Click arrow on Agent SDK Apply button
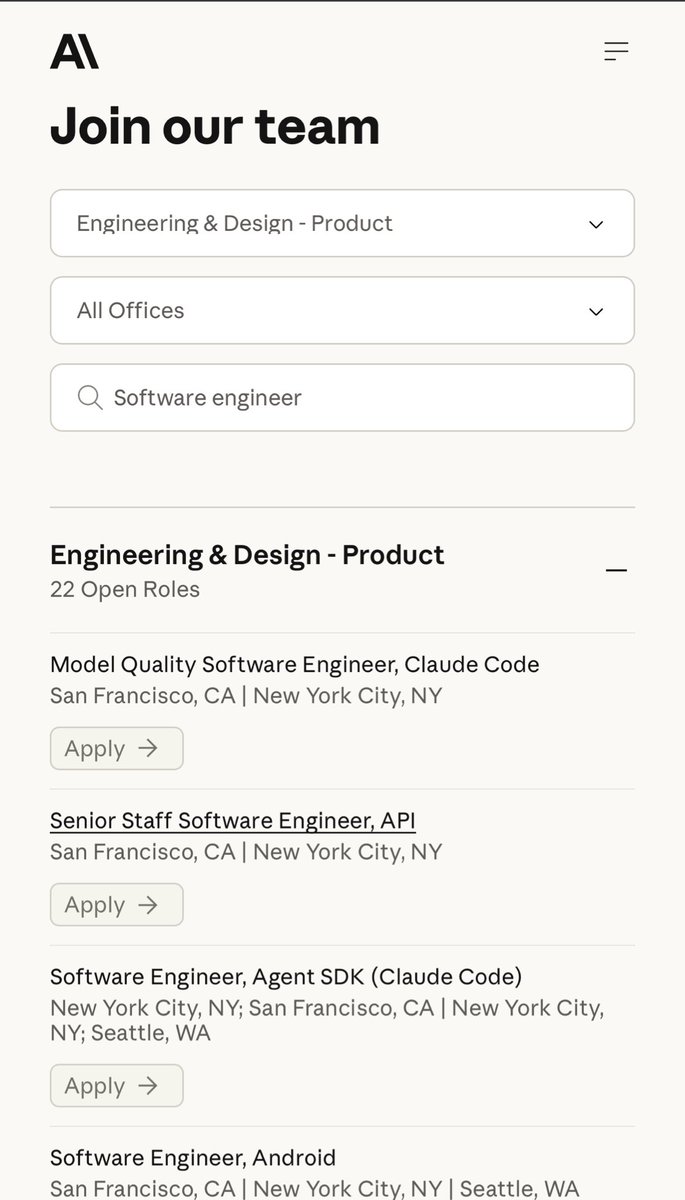The image size is (685, 1200). (x=148, y=1085)
